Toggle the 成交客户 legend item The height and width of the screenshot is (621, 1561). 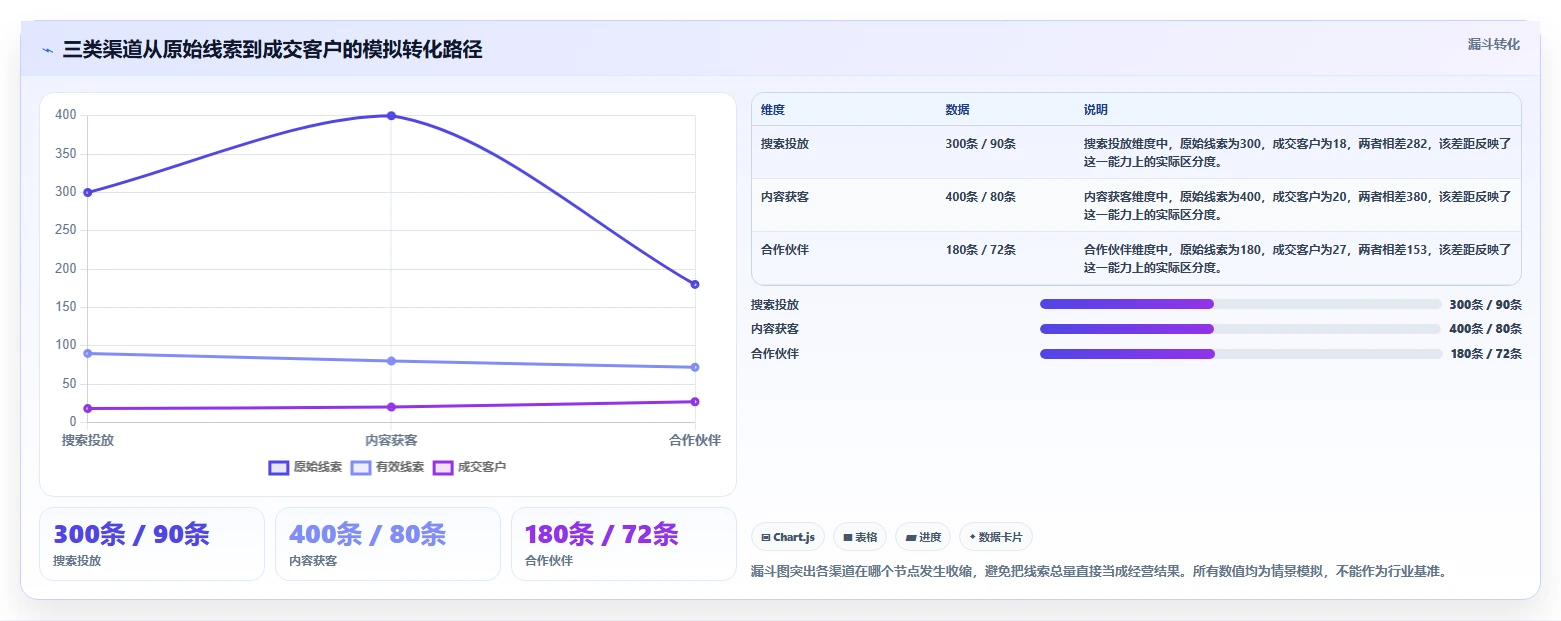tap(470, 467)
